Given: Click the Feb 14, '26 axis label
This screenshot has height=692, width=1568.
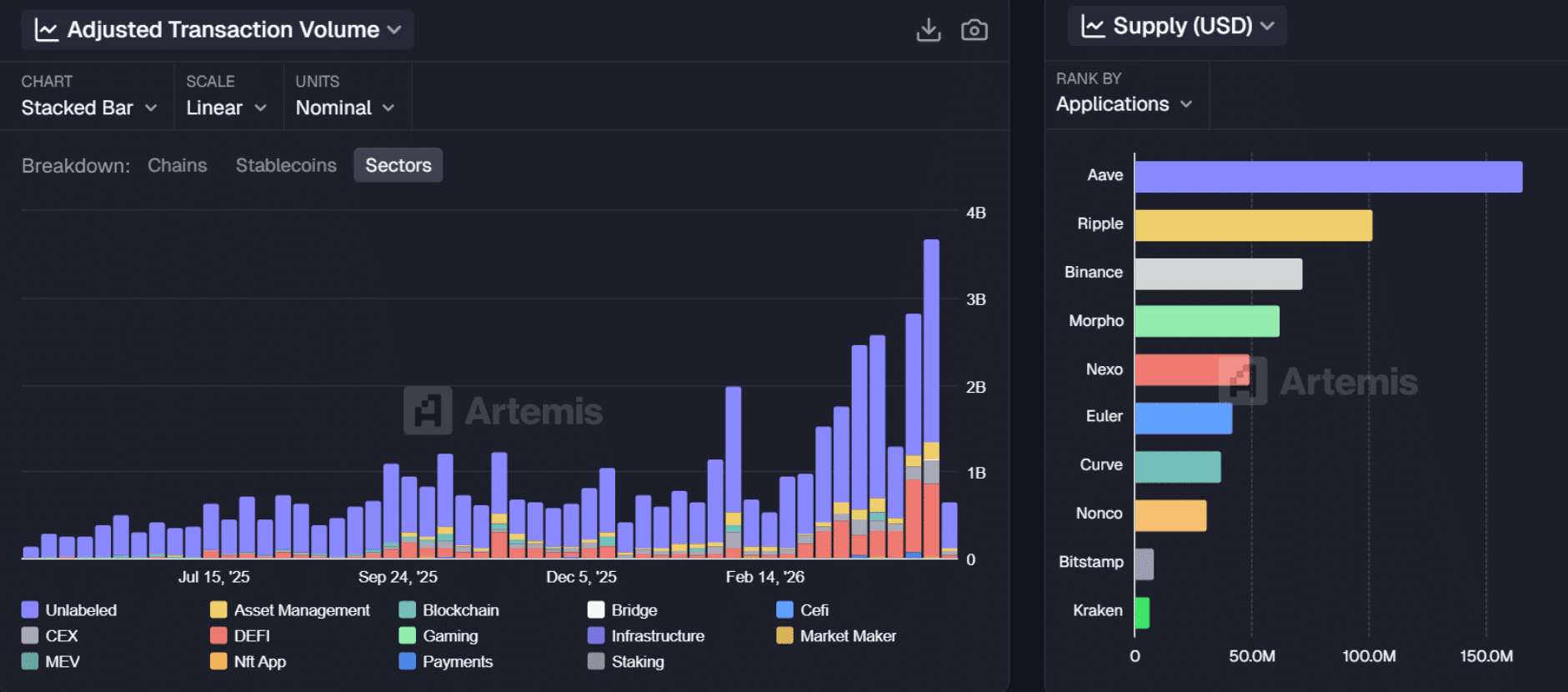Looking at the screenshot, I should tap(764, 577).
